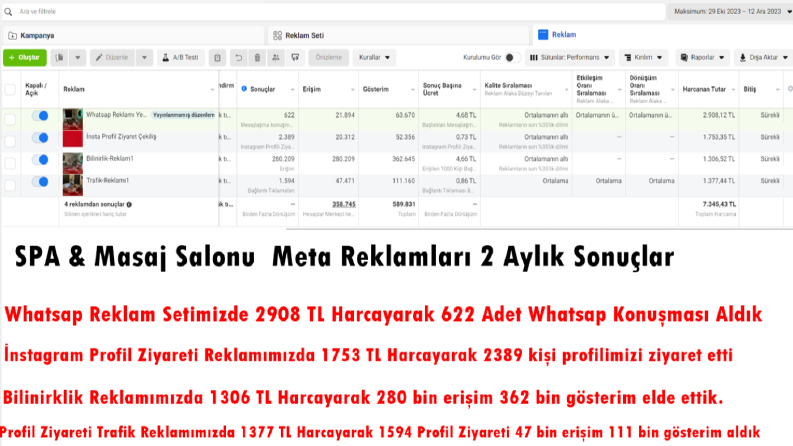Click the duplicate (copy) icon

coord(59,58)
